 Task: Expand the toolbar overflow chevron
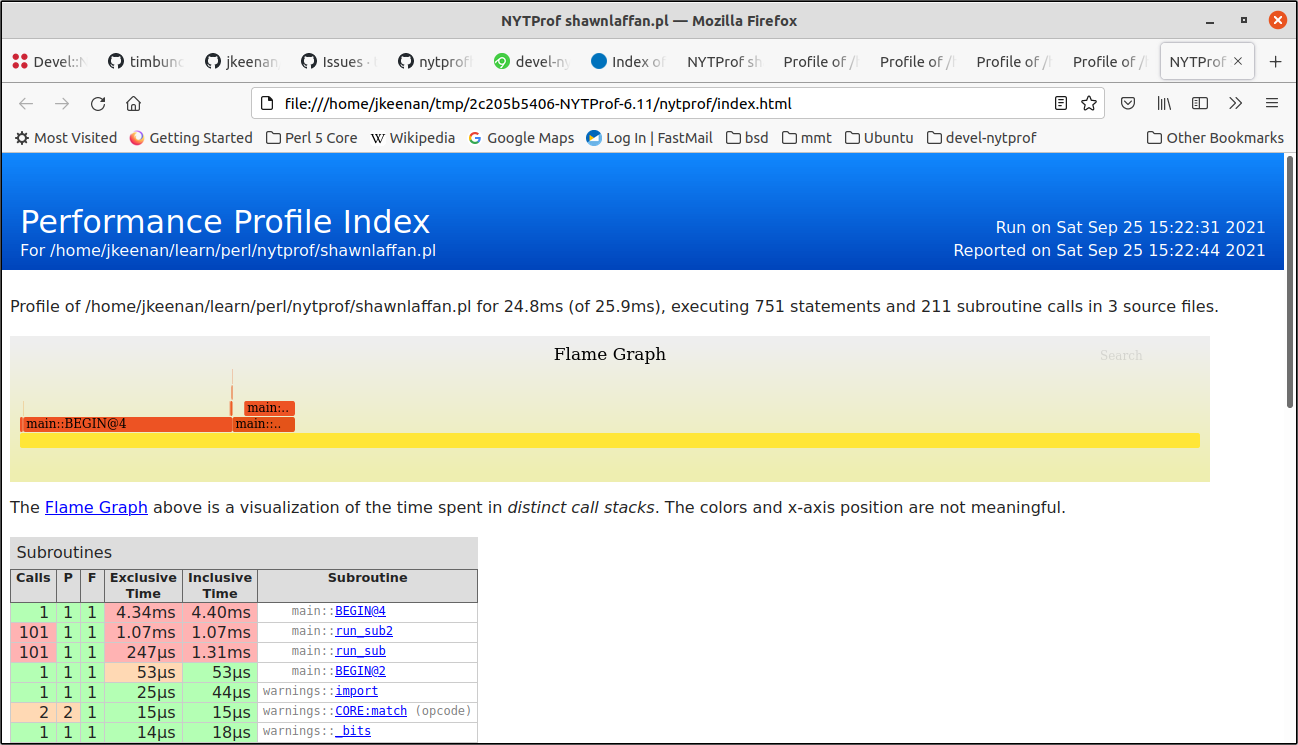tap(1236, 103)
